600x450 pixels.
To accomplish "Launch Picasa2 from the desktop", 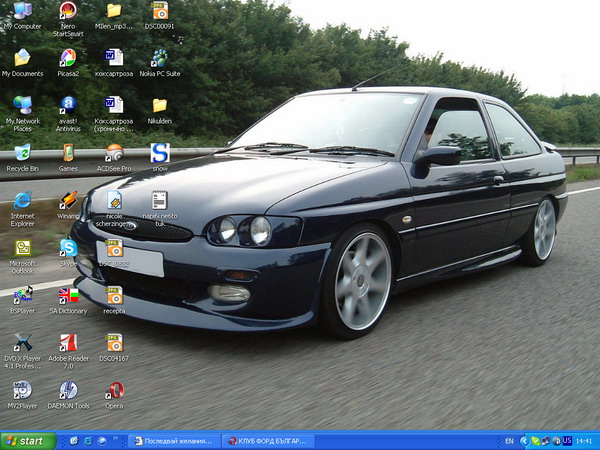I will [x=68, y=58].
